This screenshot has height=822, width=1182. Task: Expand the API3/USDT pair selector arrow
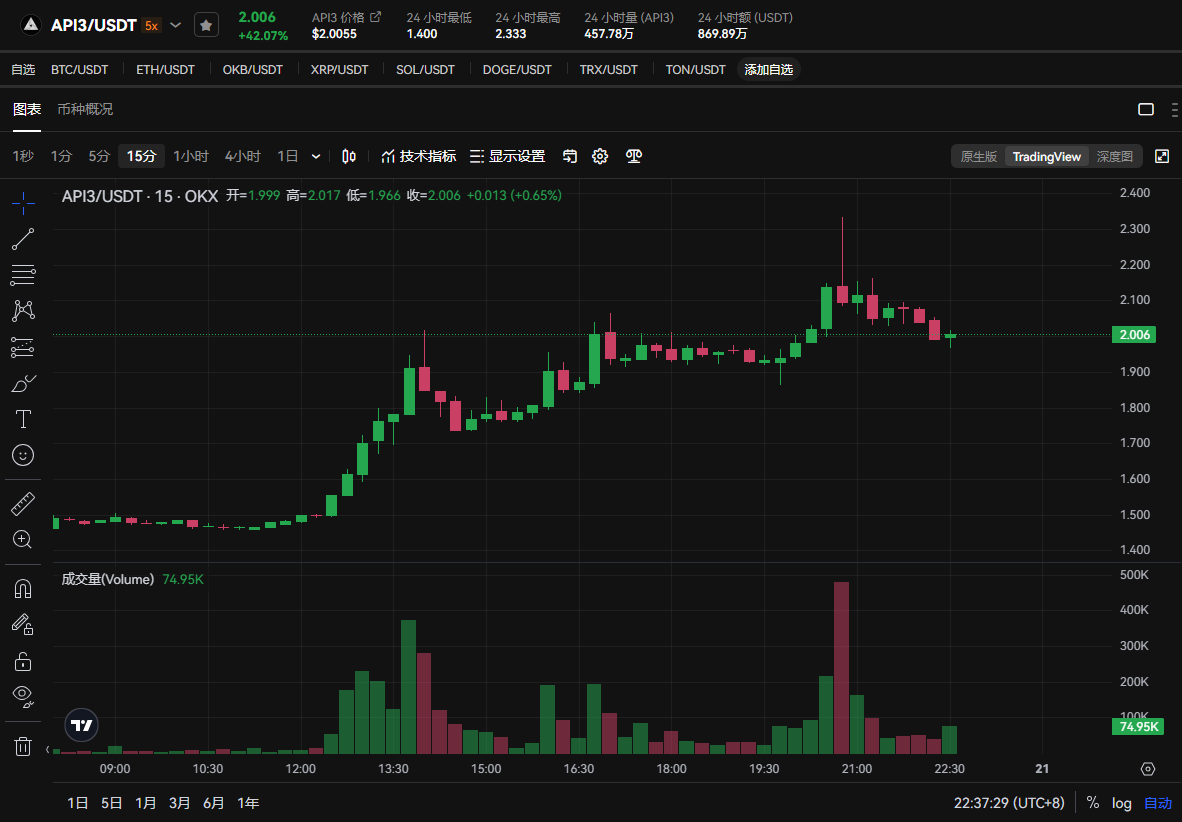coord(177,25)
